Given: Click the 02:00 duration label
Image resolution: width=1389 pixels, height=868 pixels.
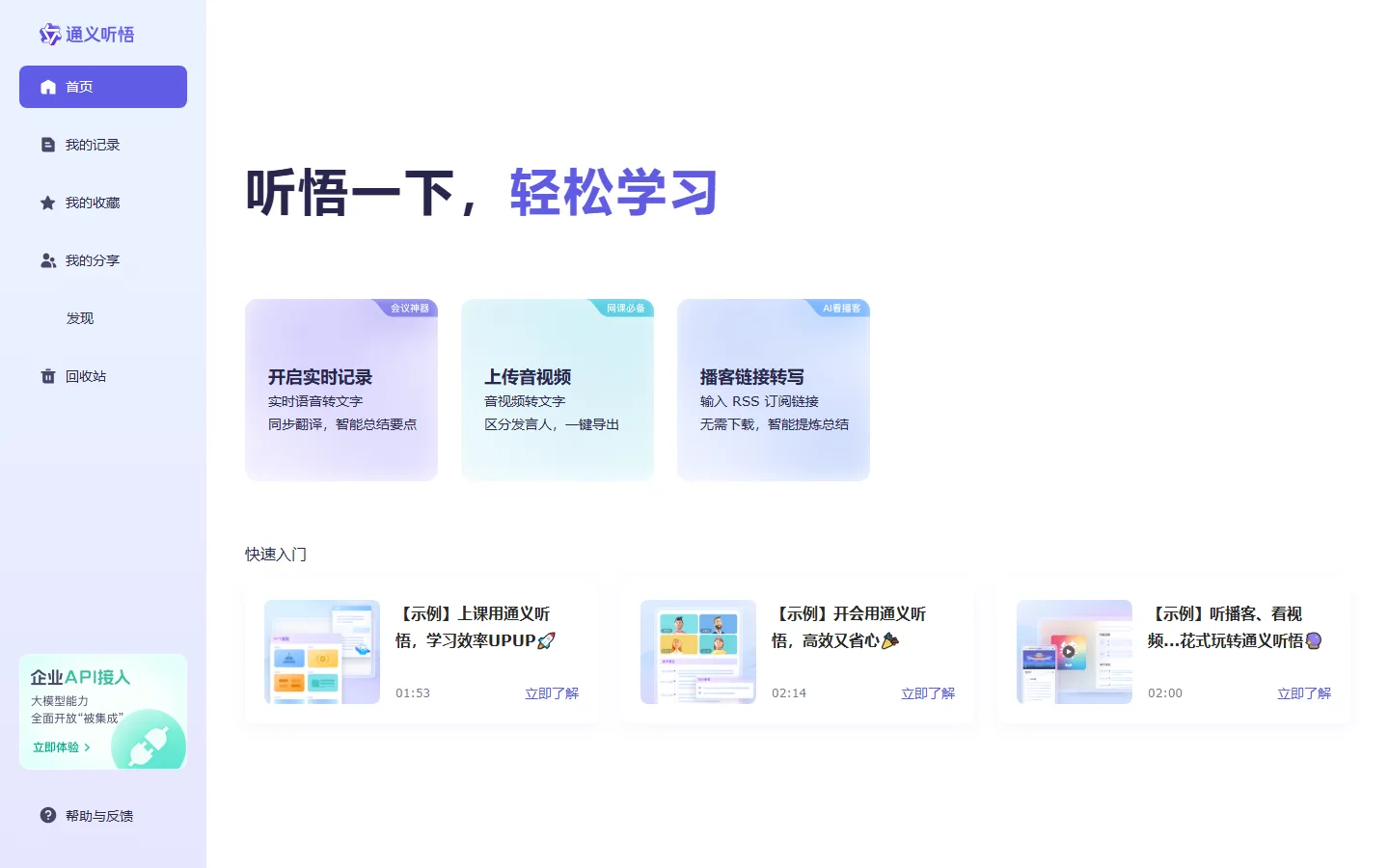Looking at the screenshot, I should click(x=1165, y=693).
